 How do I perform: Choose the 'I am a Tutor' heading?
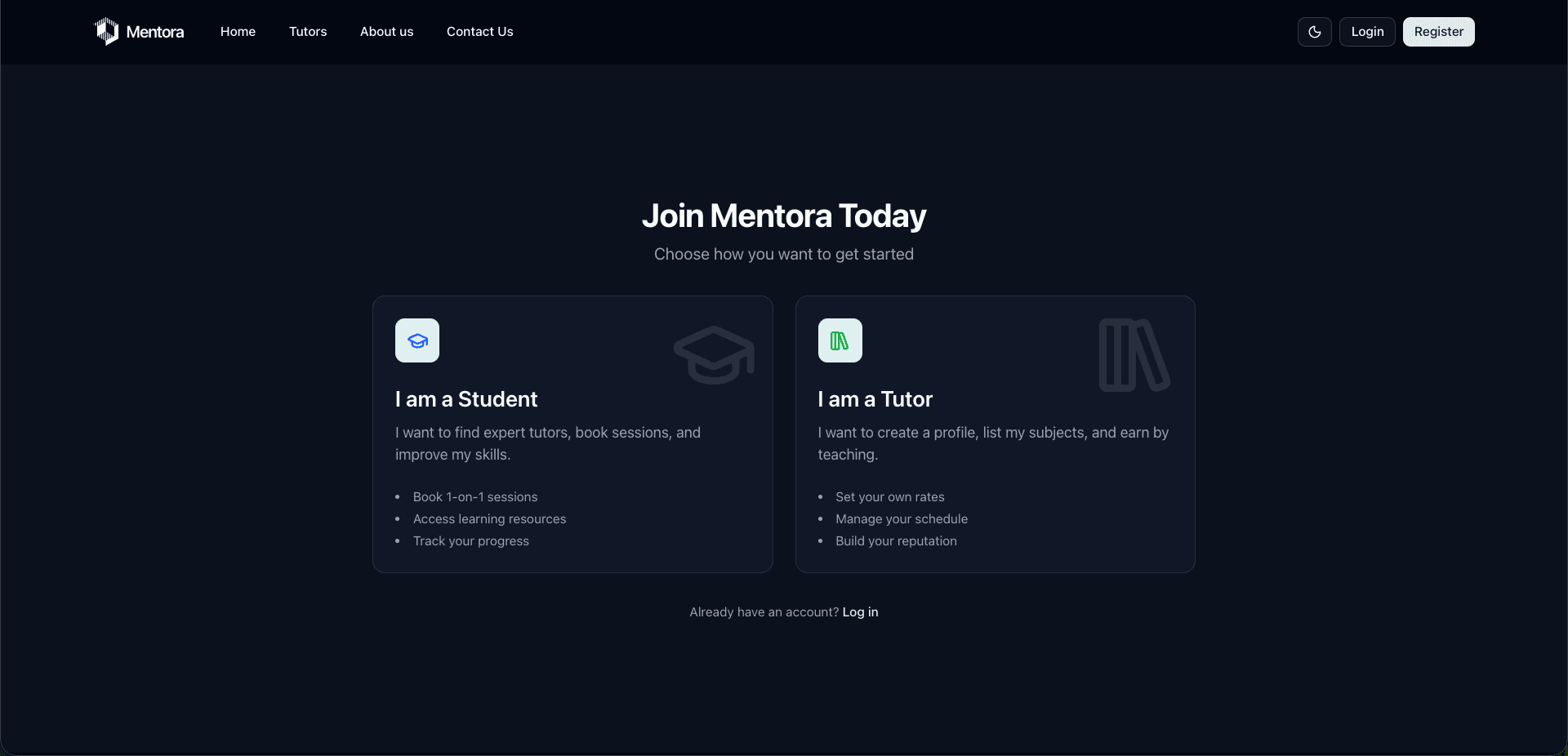[x=875, y=399]
